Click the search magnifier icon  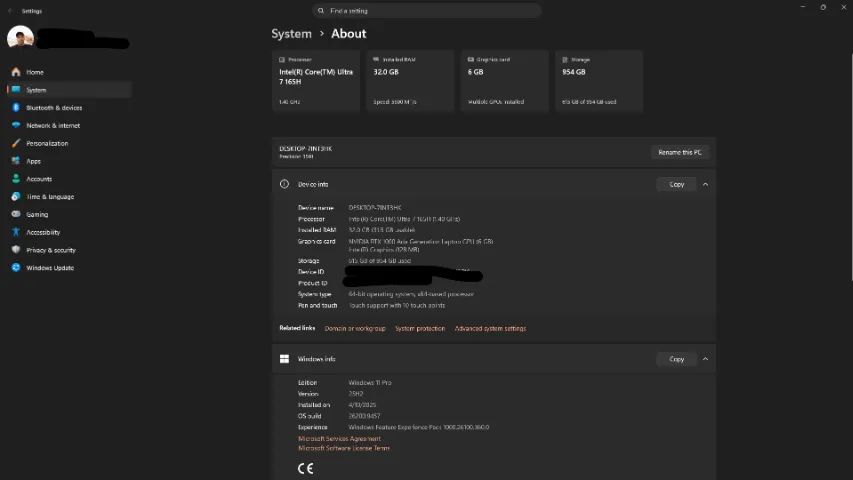click(321, 10)
